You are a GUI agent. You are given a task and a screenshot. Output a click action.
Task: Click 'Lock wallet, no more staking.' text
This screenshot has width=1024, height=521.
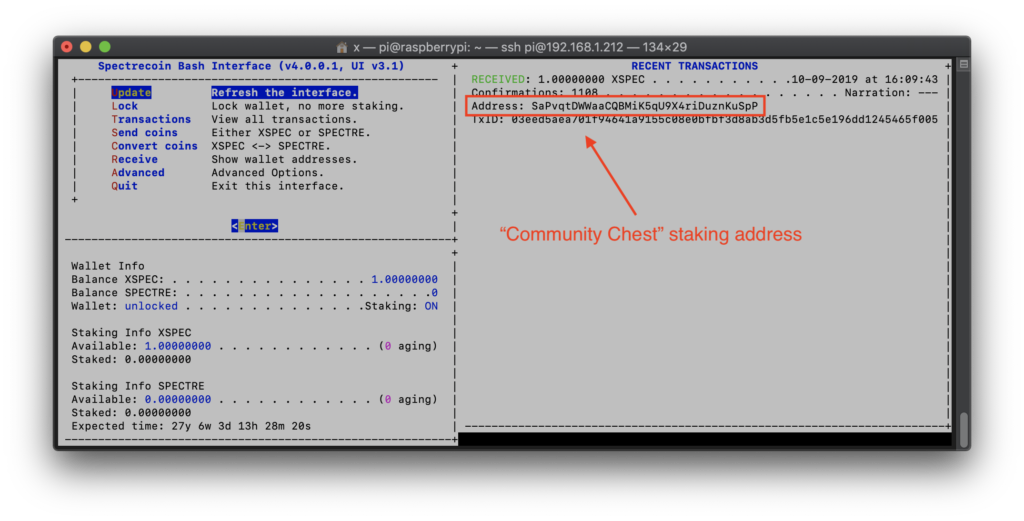pos(308,106)
